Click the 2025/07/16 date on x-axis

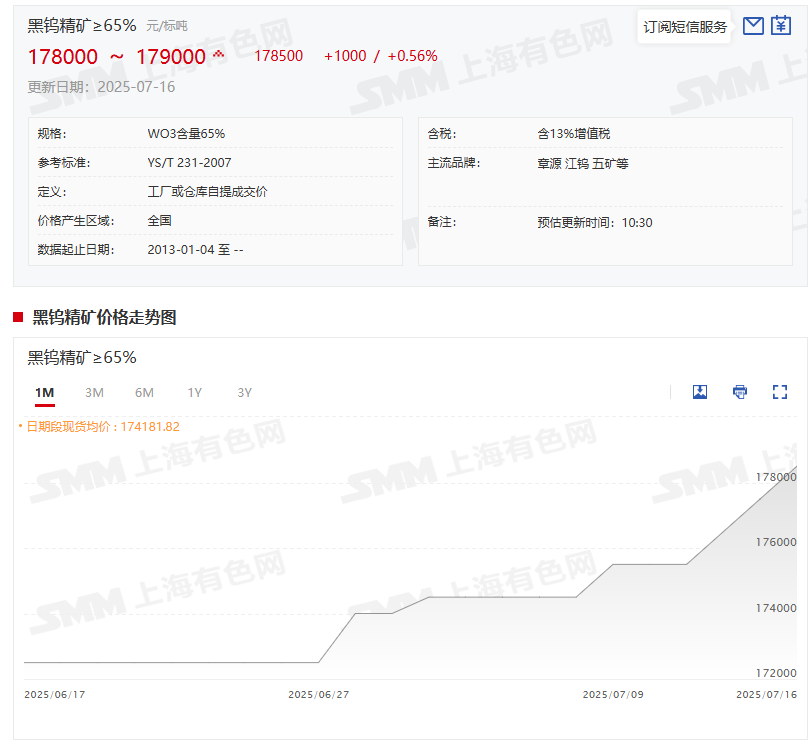click(765, 694)
